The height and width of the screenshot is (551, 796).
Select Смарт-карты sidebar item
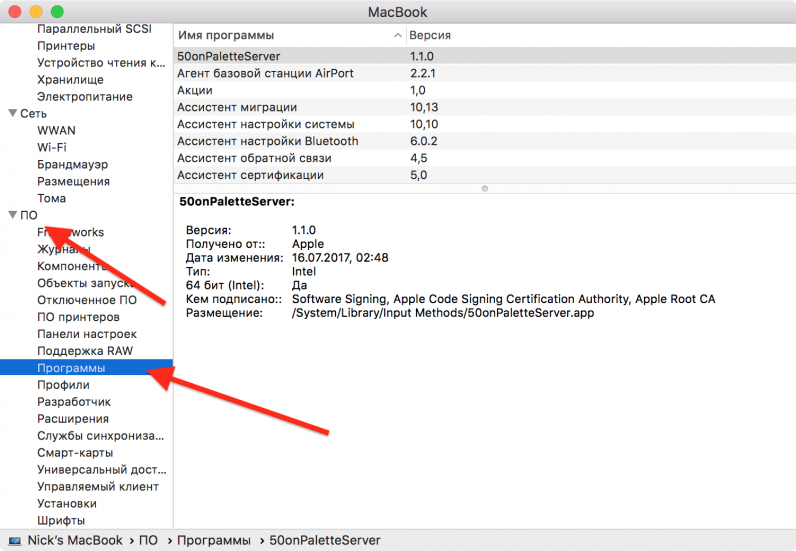[x=75, y=452]
